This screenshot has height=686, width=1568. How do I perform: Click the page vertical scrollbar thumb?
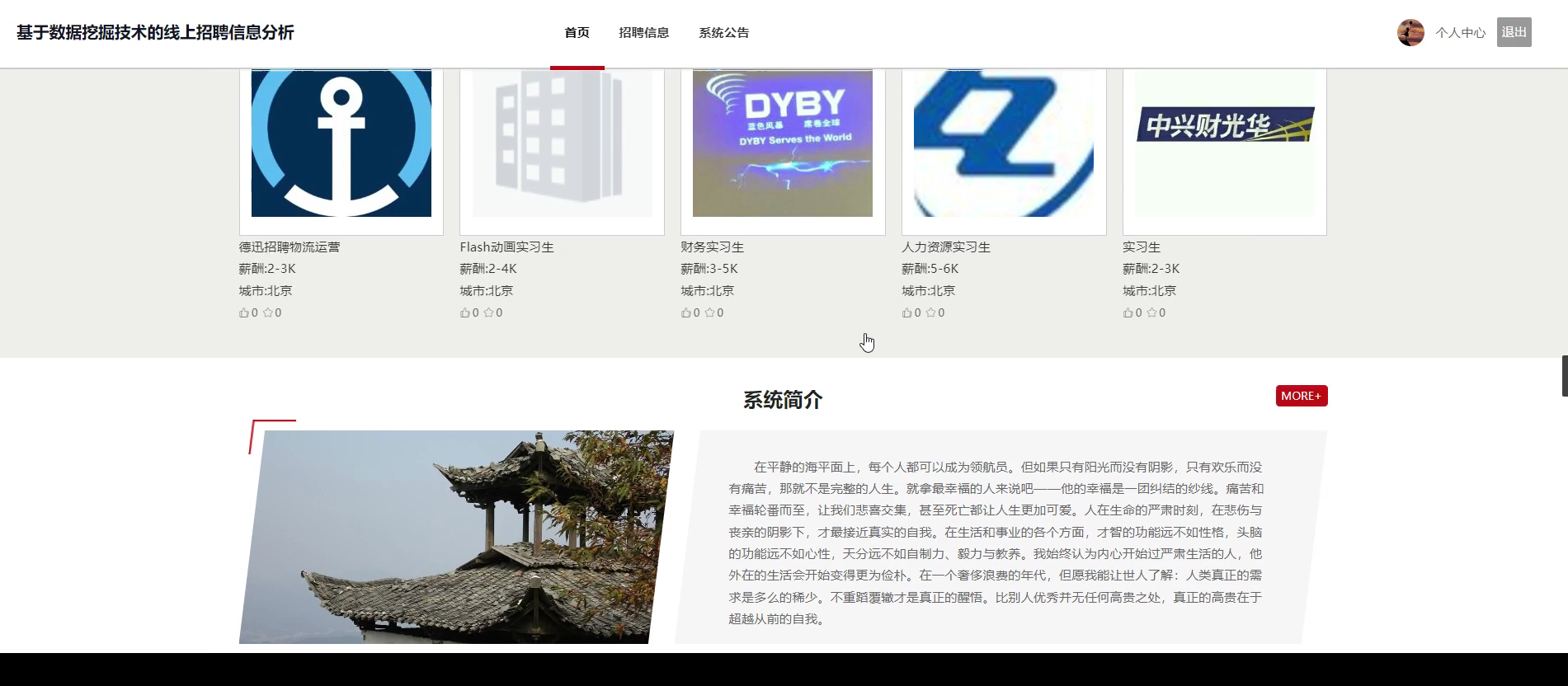coord(1565,376)
